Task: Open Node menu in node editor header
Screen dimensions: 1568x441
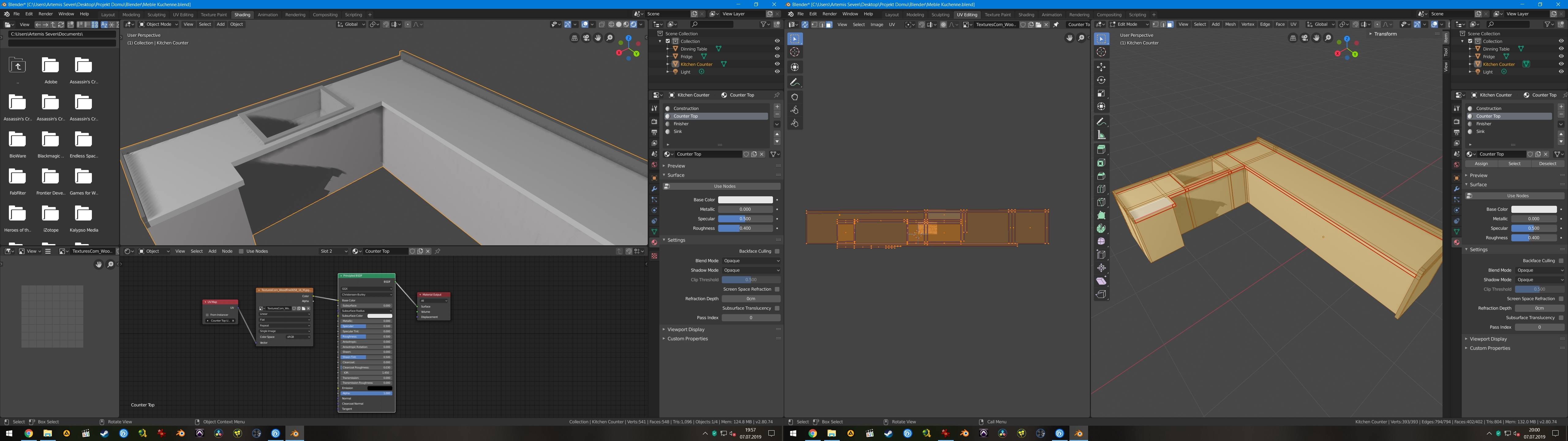Action: pos(227,251)
